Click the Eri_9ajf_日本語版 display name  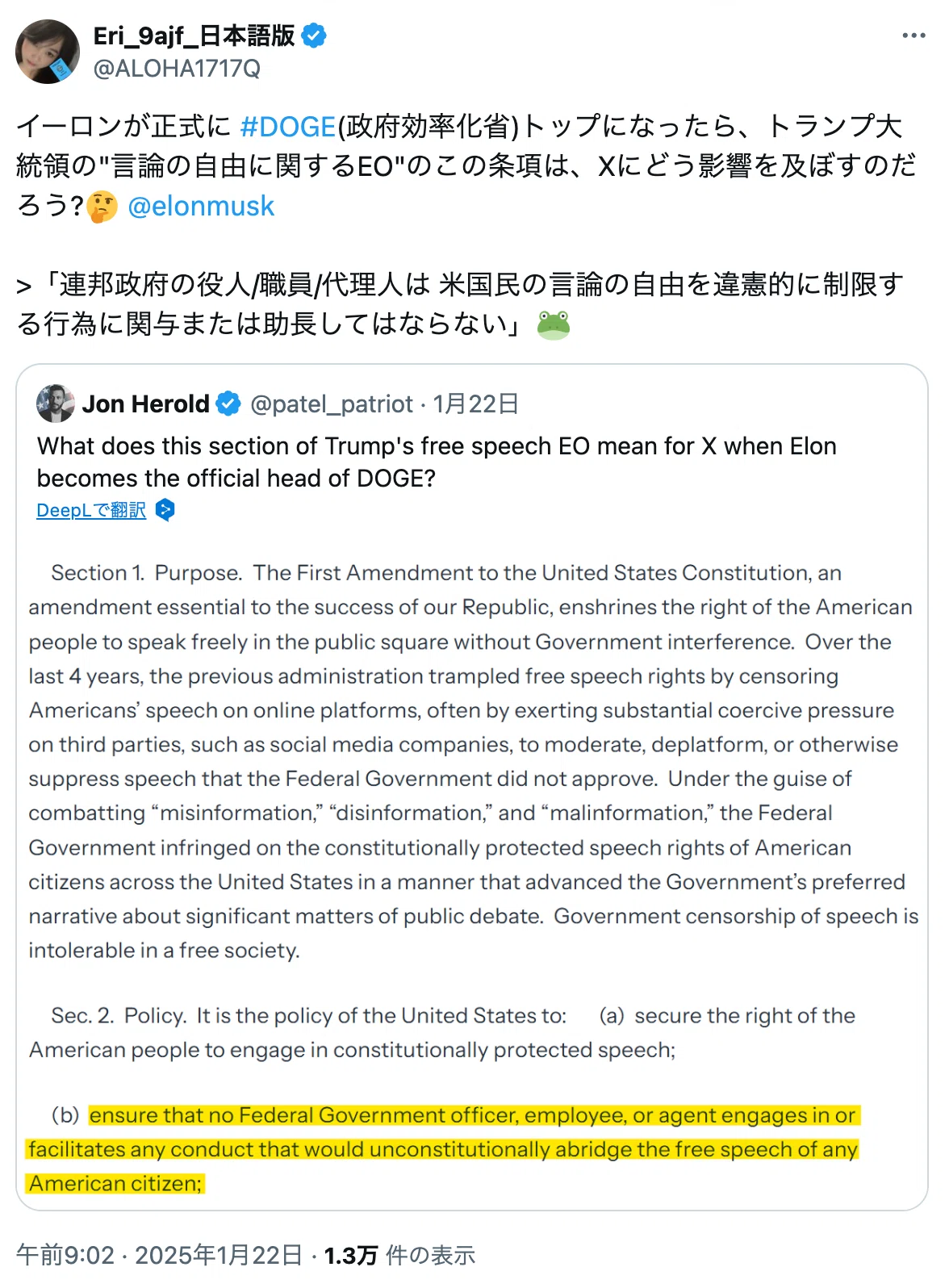194,36
